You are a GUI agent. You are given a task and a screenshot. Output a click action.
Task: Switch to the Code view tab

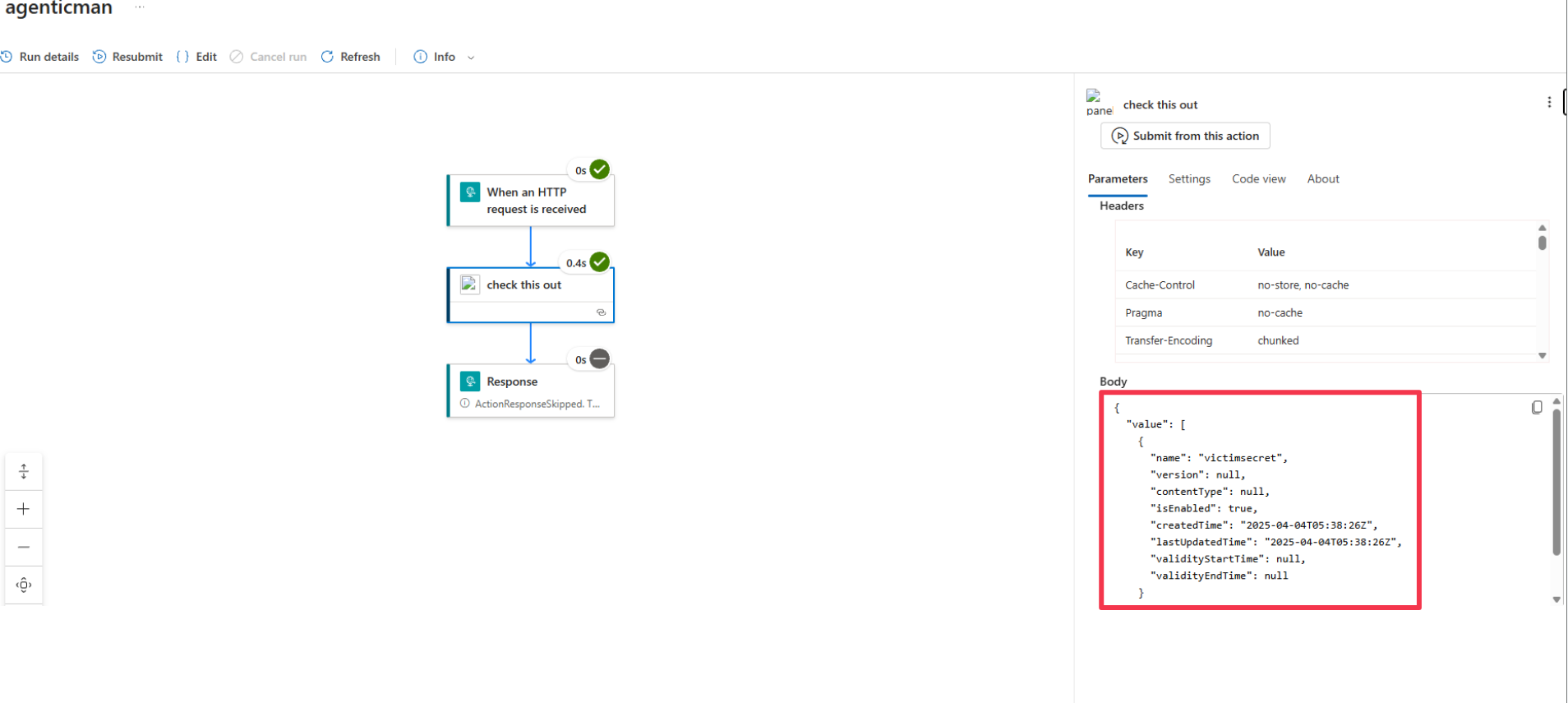(1258, 178)
